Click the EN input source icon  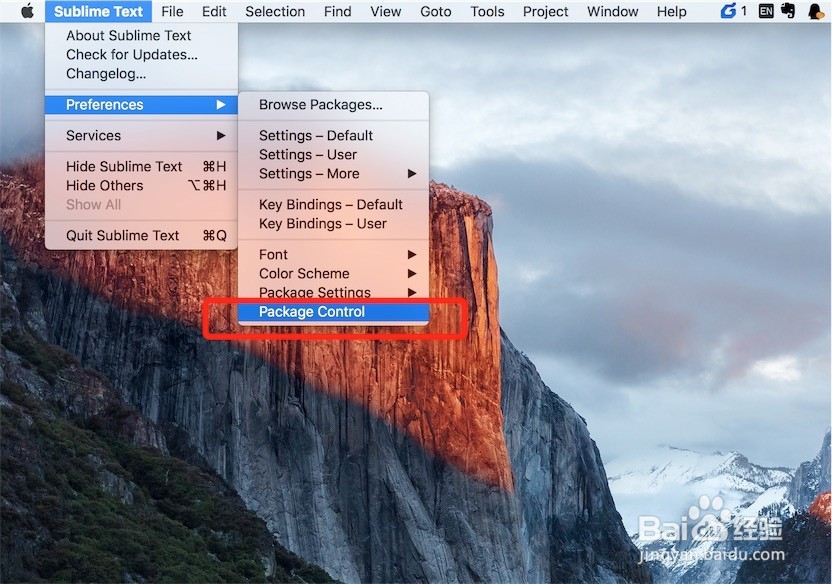point(766,11)
